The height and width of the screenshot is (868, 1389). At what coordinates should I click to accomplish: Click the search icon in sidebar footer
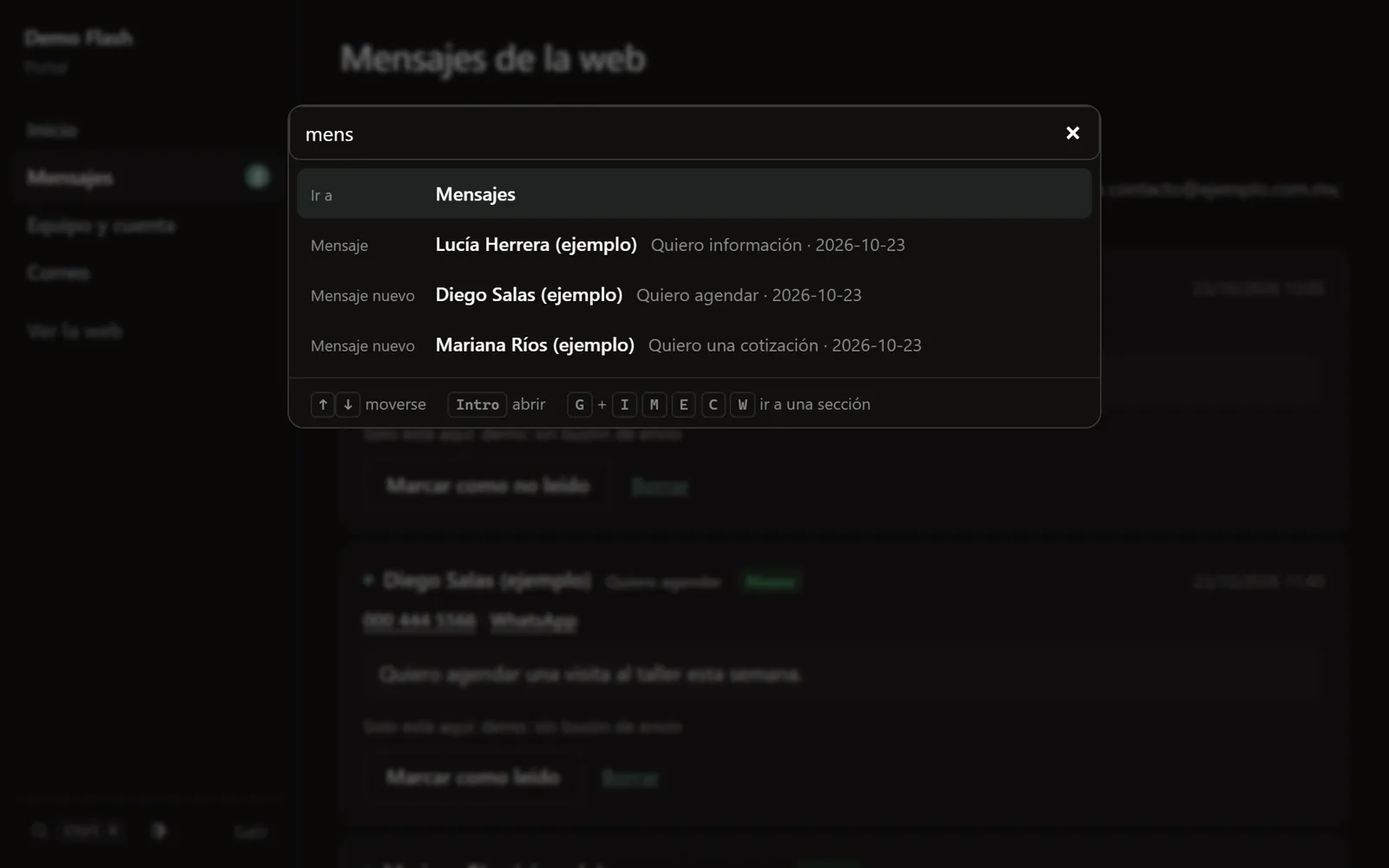point(39,831)
